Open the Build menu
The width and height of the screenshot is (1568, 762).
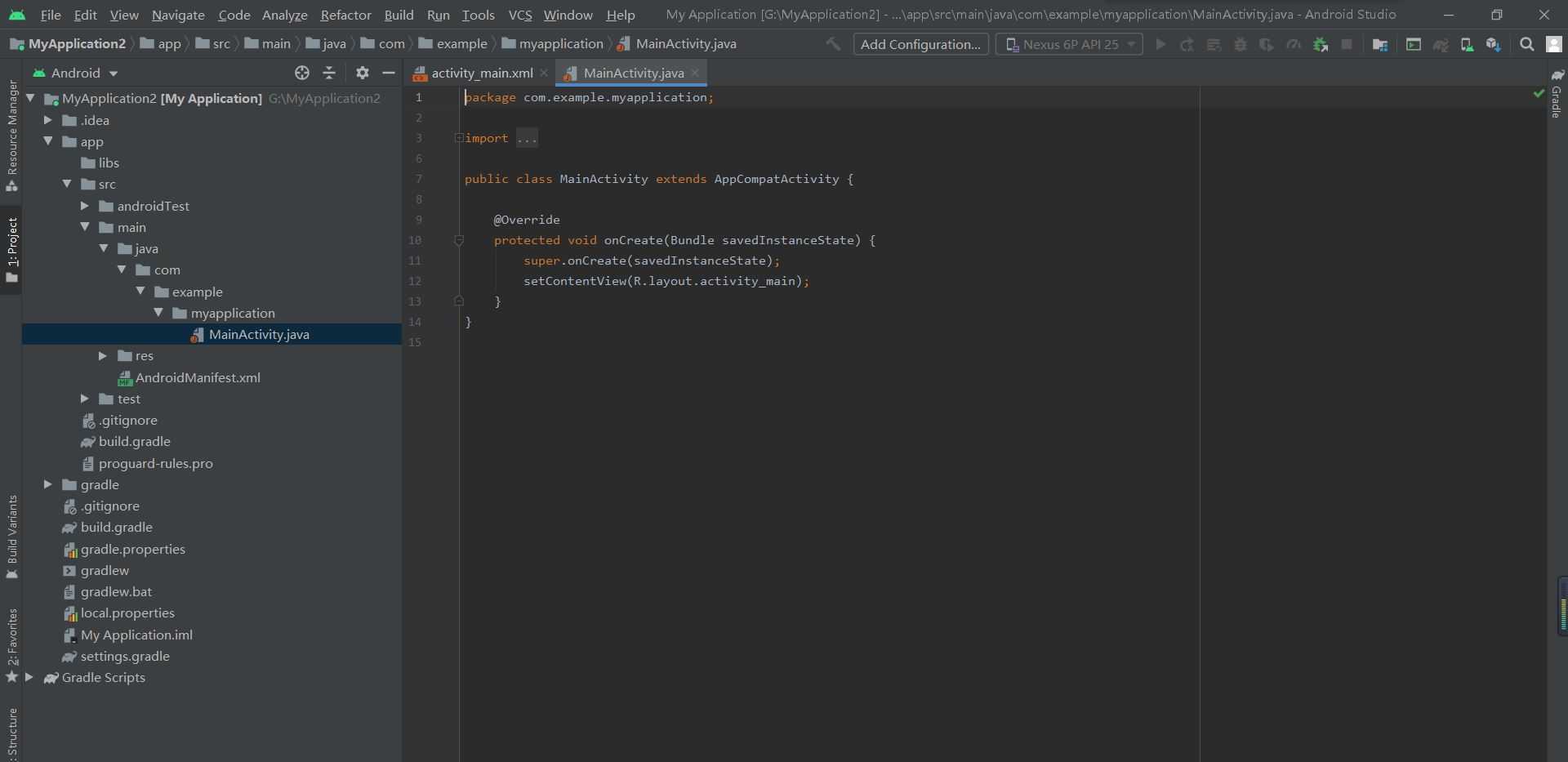coord(399,15)
